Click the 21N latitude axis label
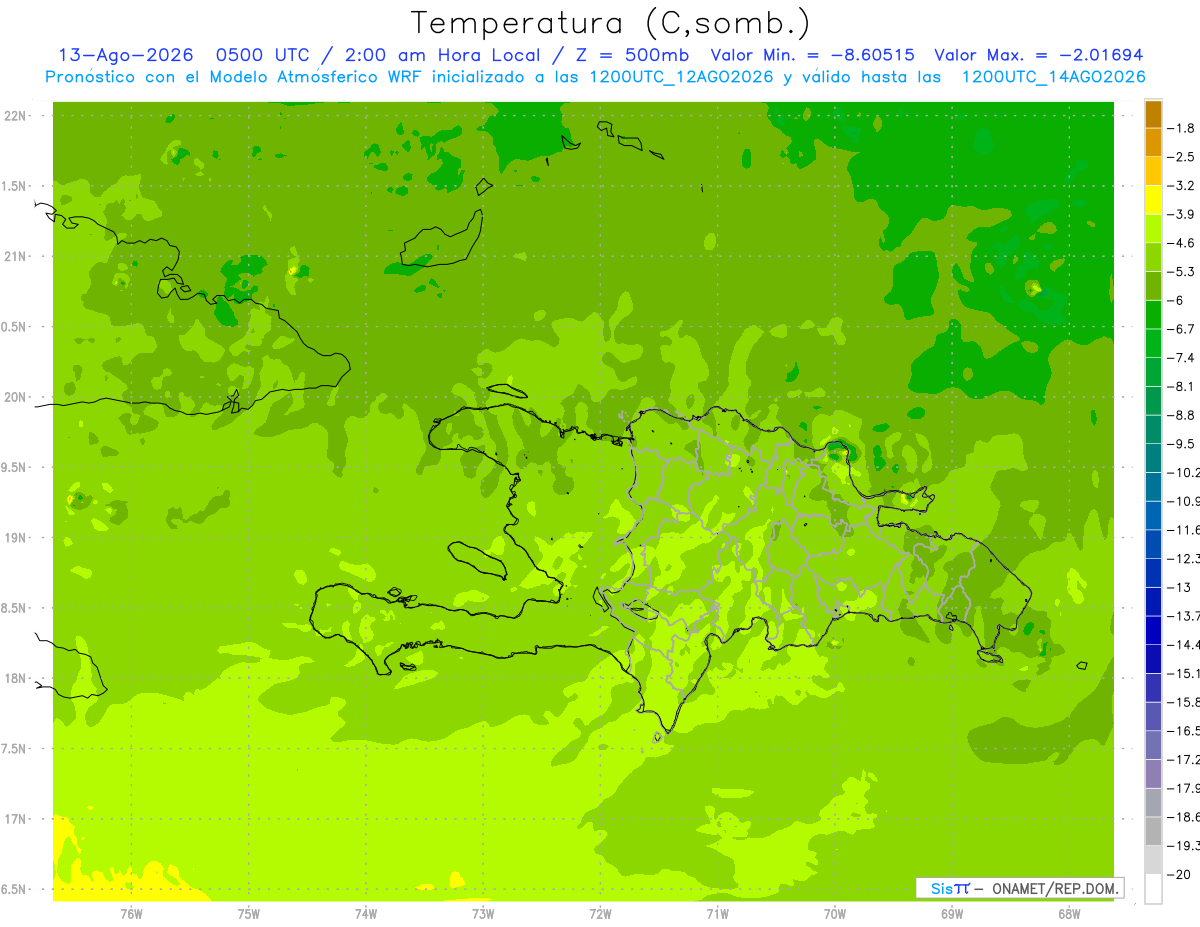 click(x=15, y=257)
